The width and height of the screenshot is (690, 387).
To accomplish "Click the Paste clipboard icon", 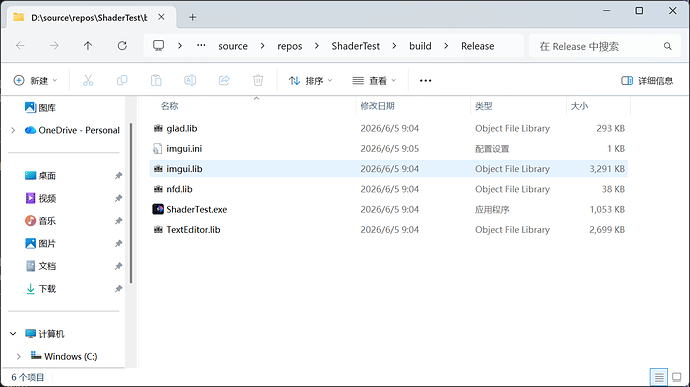I will [x=156, y=81].
